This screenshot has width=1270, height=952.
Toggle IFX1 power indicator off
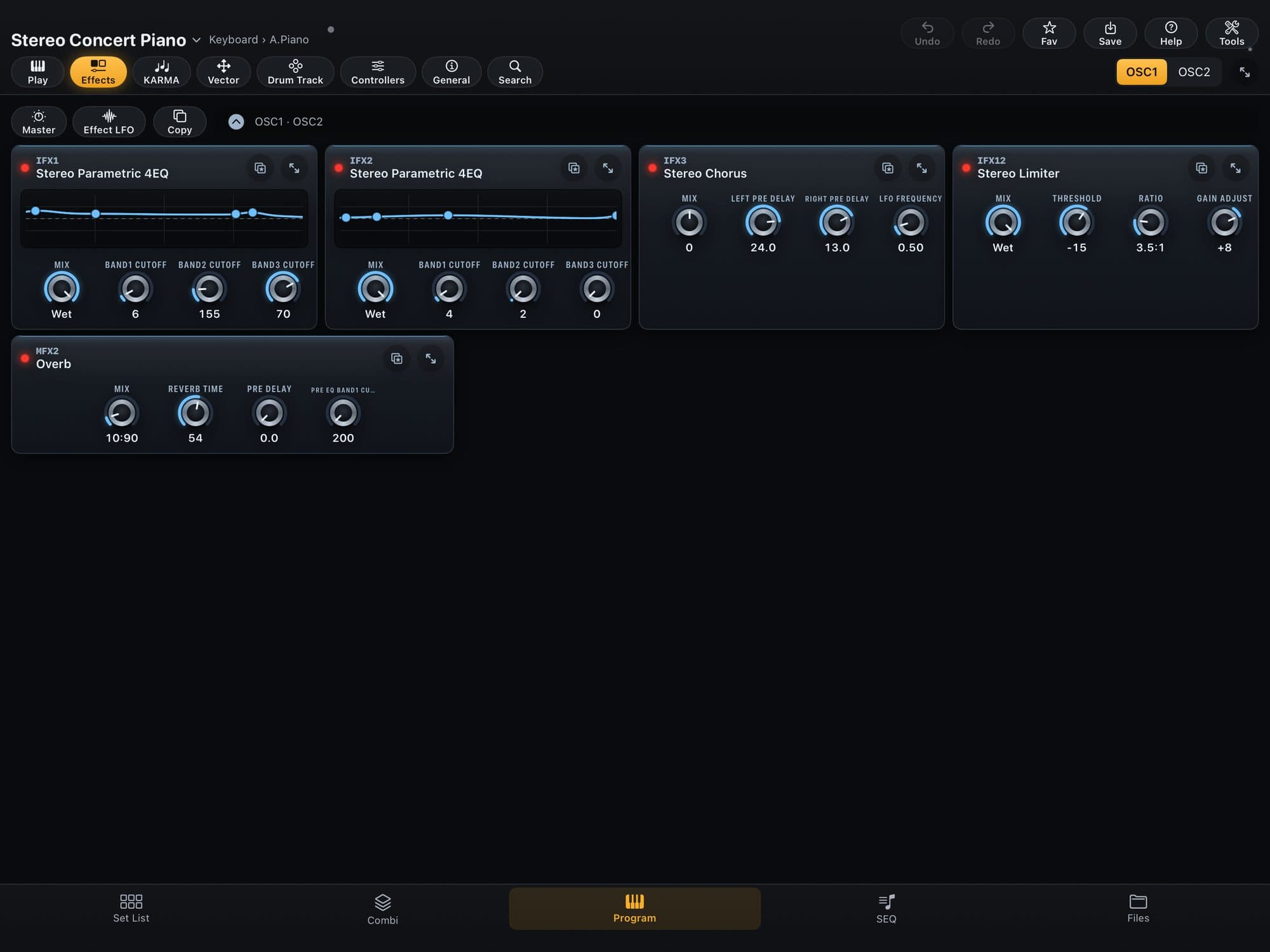[25, 168]
